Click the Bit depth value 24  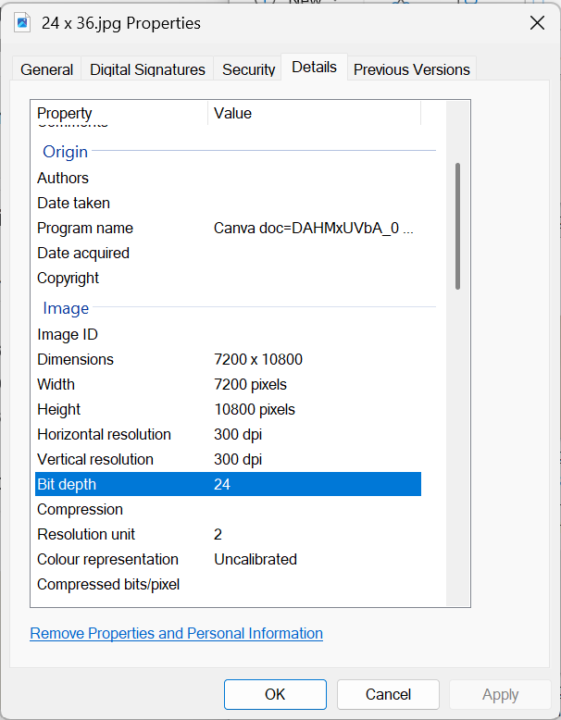coord(222,484)
